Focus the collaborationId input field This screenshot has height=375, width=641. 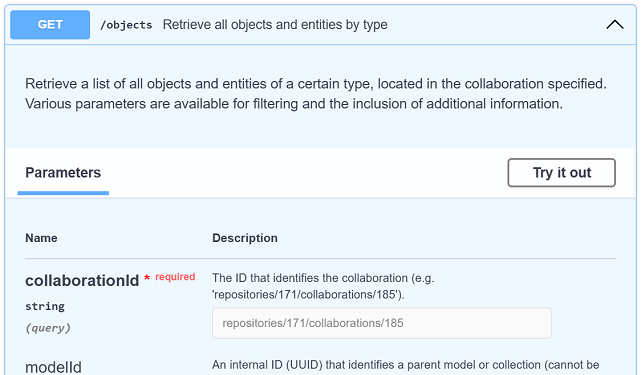click(382, 323)
